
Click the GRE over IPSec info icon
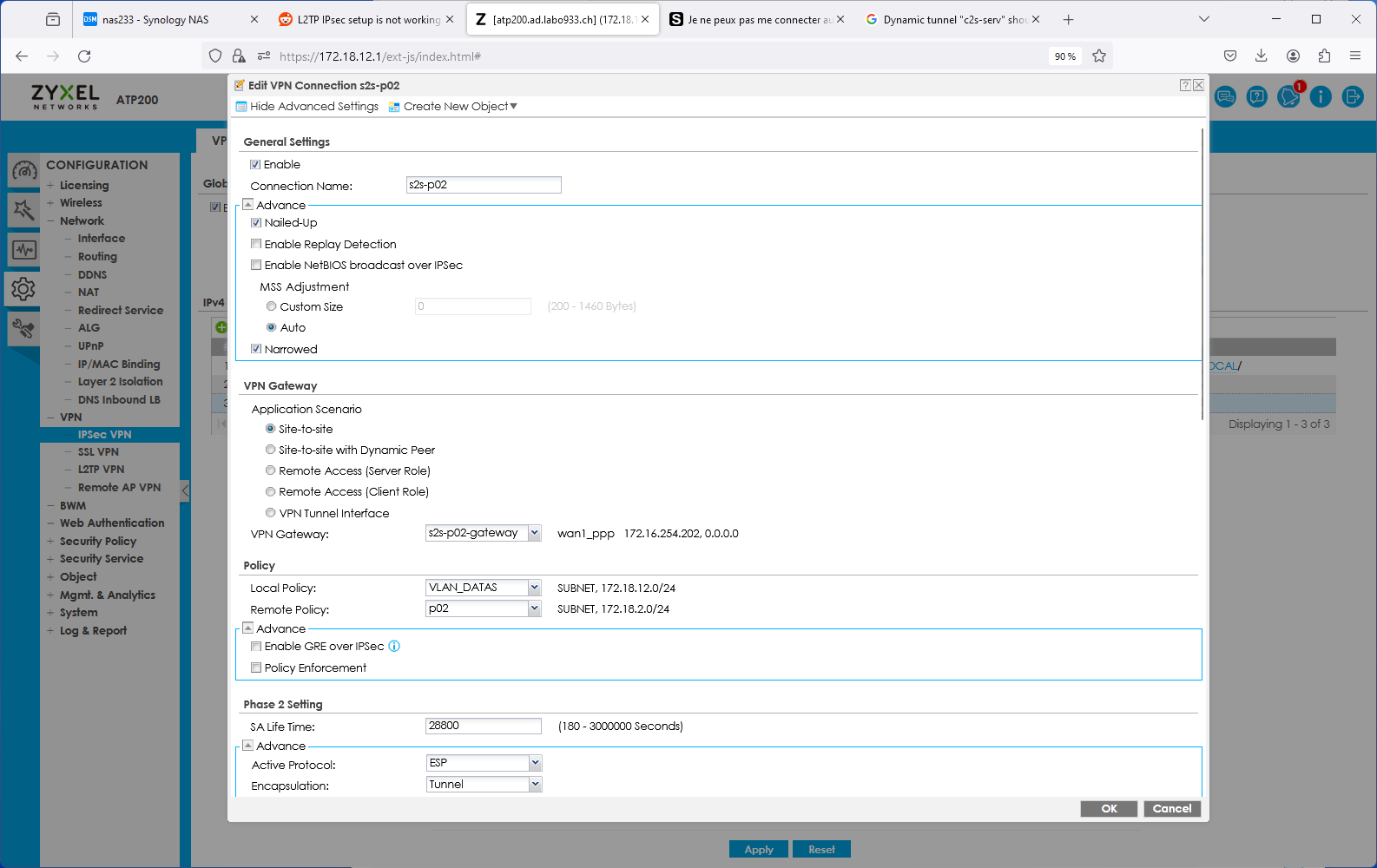394,647
